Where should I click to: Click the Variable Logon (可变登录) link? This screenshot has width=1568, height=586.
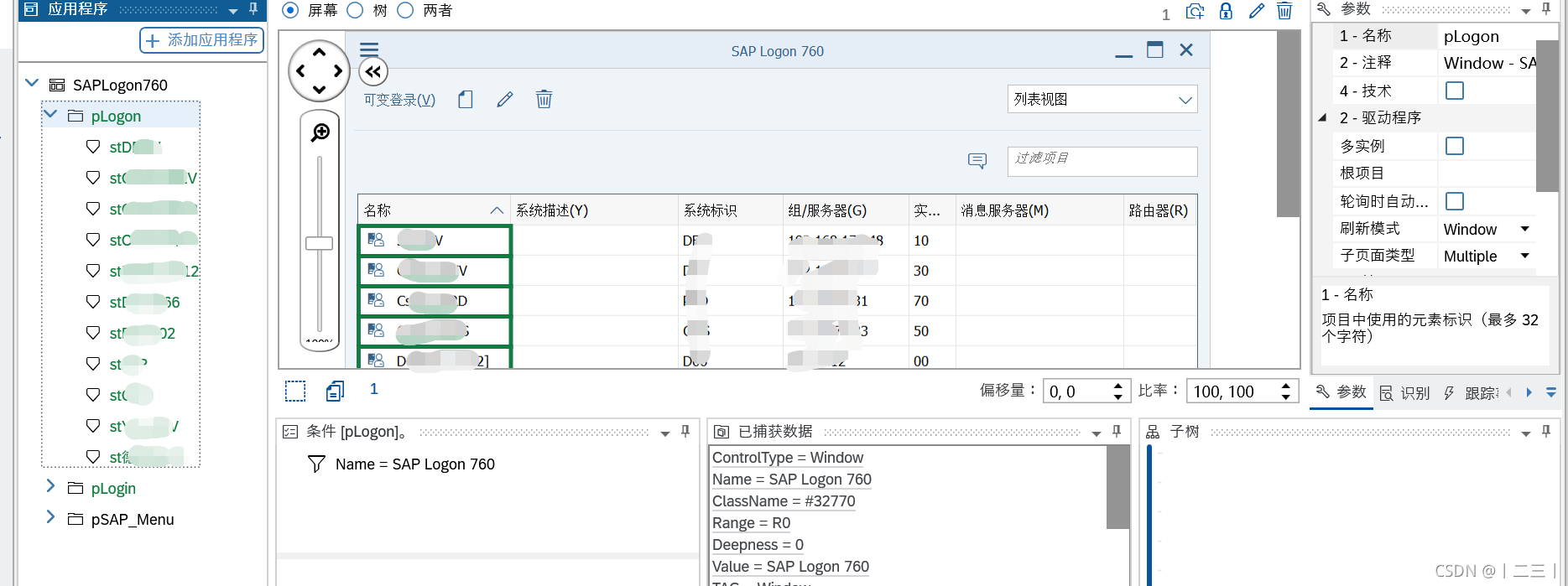pyautogui.click(x=399, y=100)
